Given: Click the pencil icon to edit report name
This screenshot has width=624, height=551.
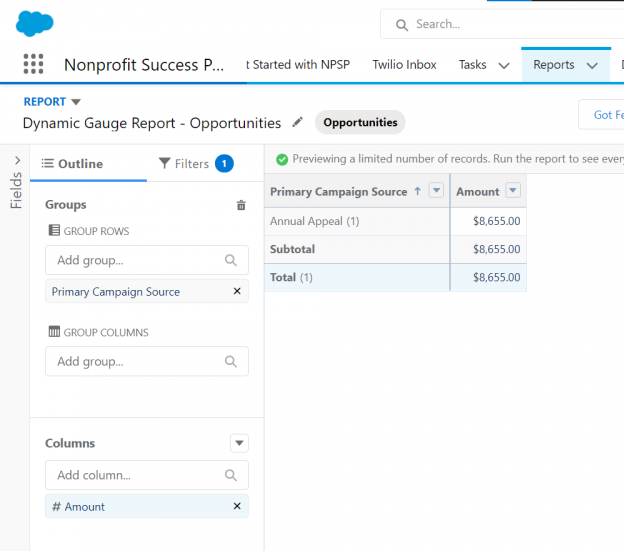Looking at the screenshot, I should 297,122.
